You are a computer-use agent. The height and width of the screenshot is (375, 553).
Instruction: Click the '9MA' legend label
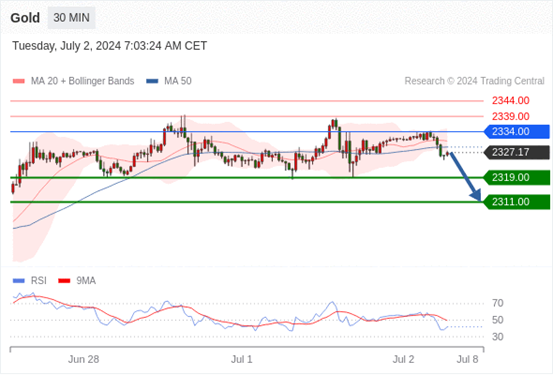coord(86,281)
